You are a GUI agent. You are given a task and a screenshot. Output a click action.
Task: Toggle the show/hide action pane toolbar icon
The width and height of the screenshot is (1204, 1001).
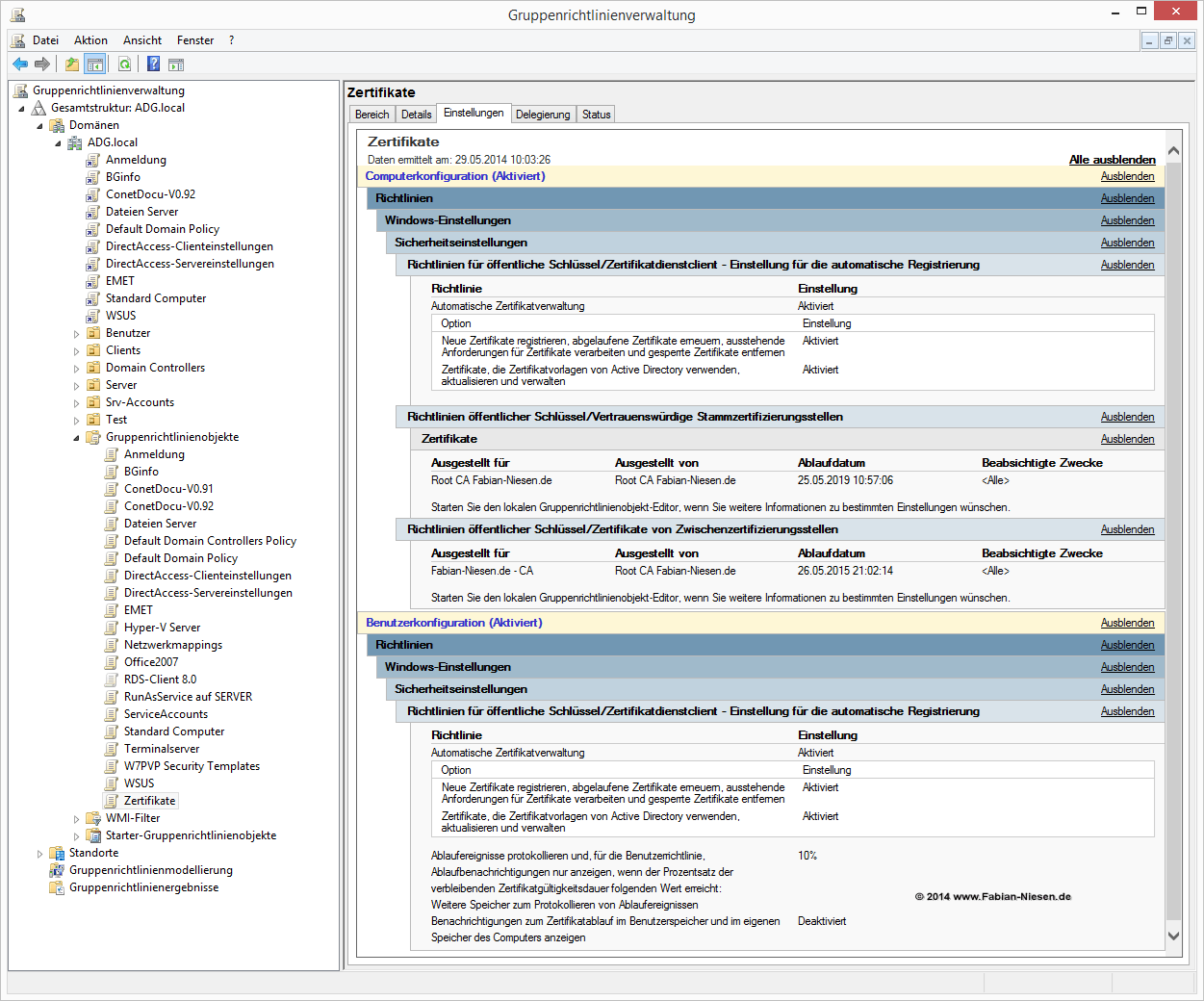[x=176, y=64]
